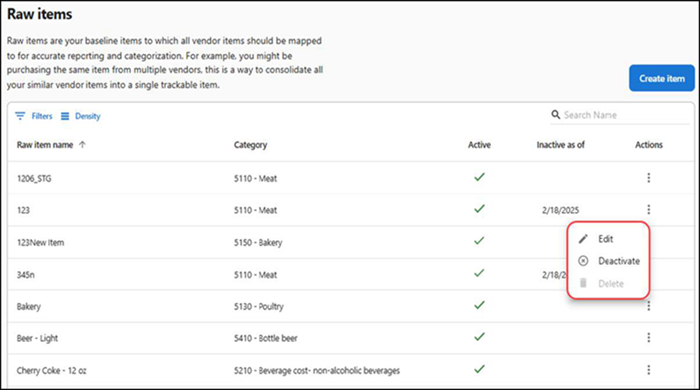The height and width of the screenshot is (390, 700).
Task: Select Cherry Coke - 12 oz item name
Action: 51,370
